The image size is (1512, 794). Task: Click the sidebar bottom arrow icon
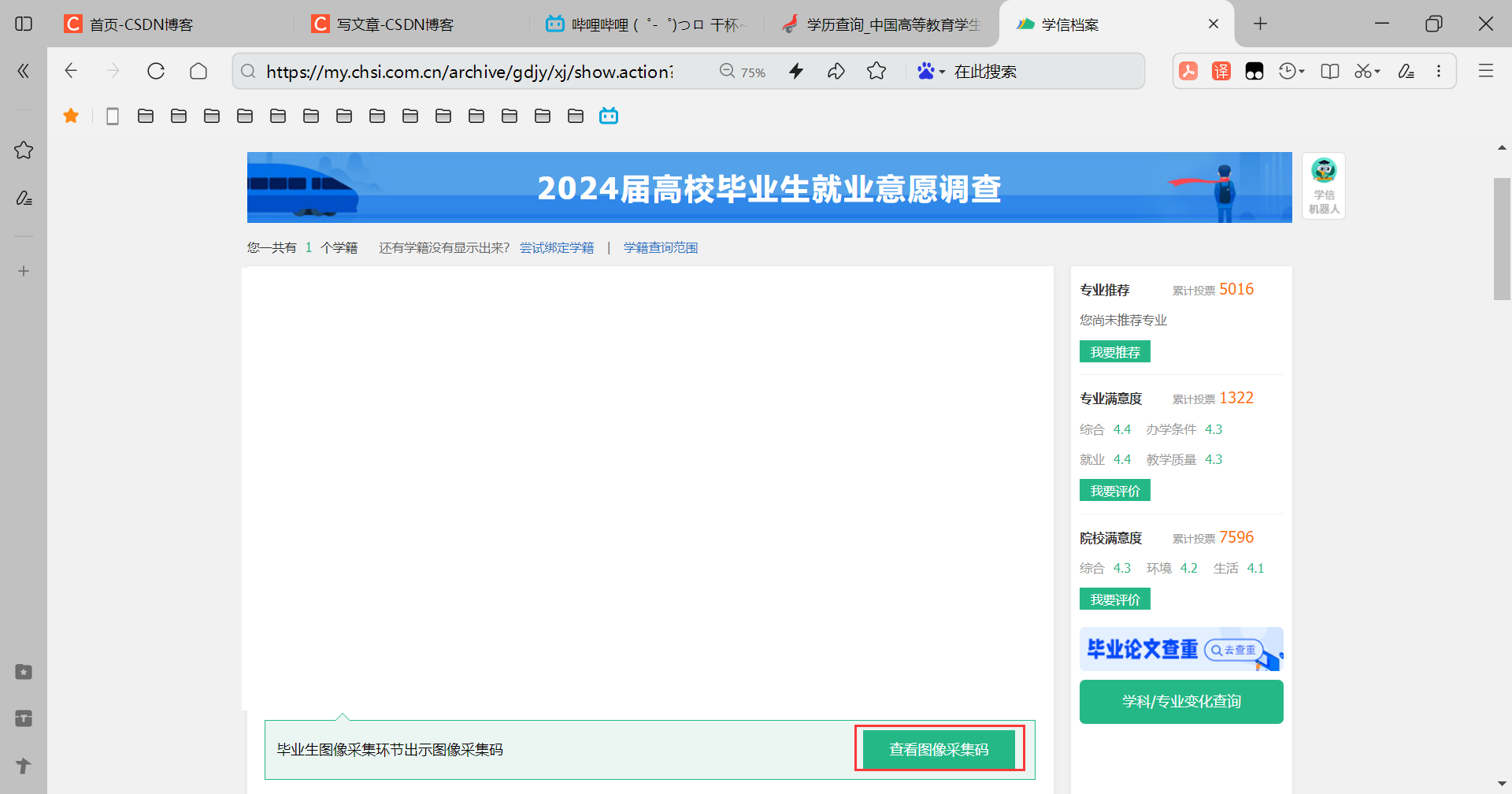click(x=24, y=765)
